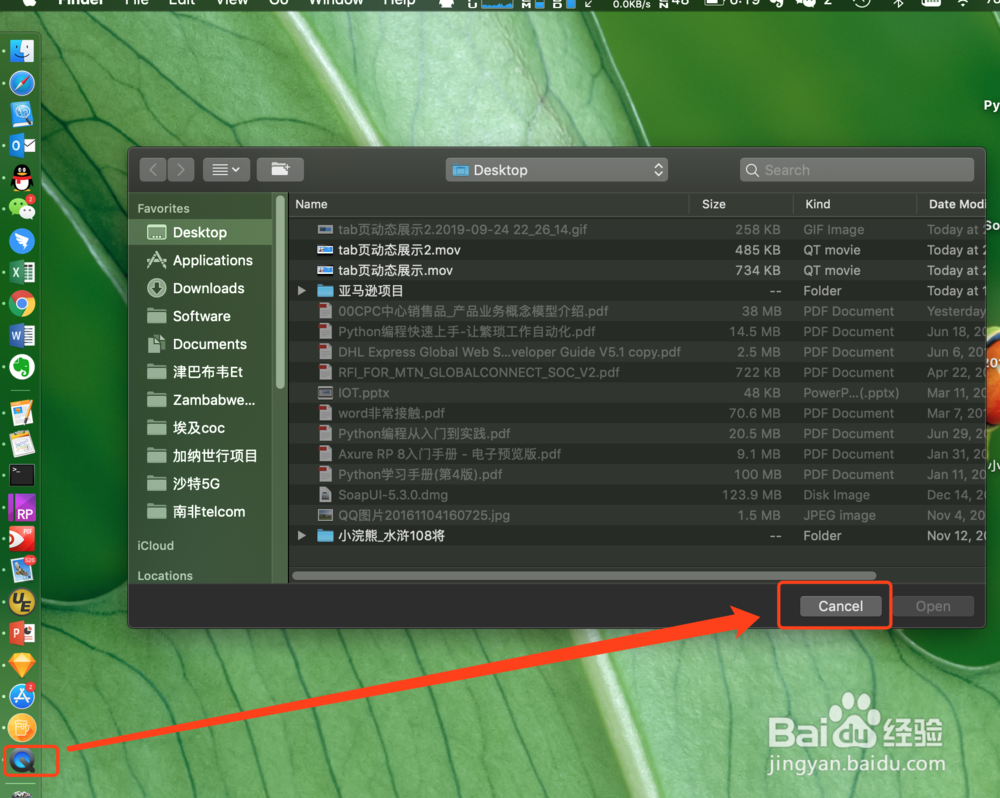1000x798 pixels.
Task: Open the DingTalk blue wing icon
Action: [22, 240]
